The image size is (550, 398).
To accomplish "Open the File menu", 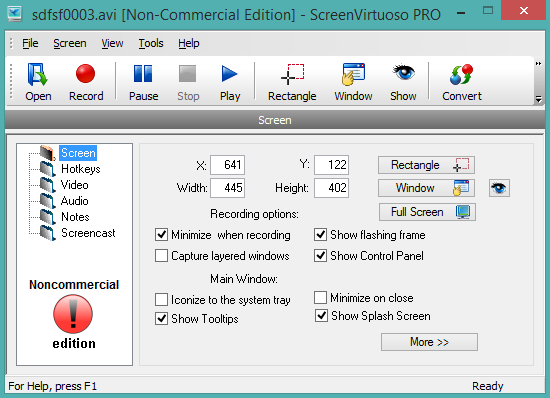I will [30, 43].
